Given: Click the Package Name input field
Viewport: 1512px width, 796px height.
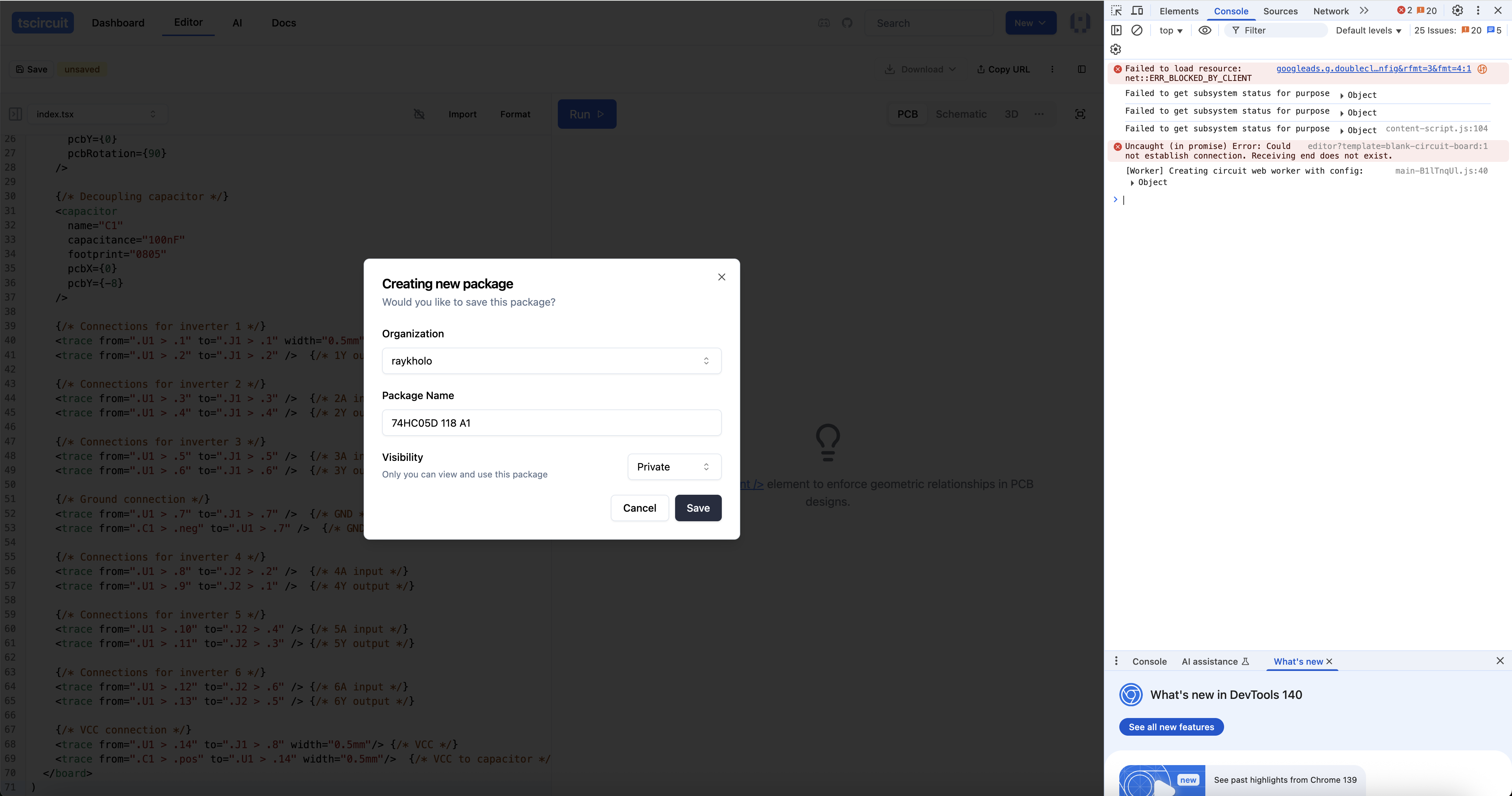Looking at the screenshot, I should tap(551, 423).
